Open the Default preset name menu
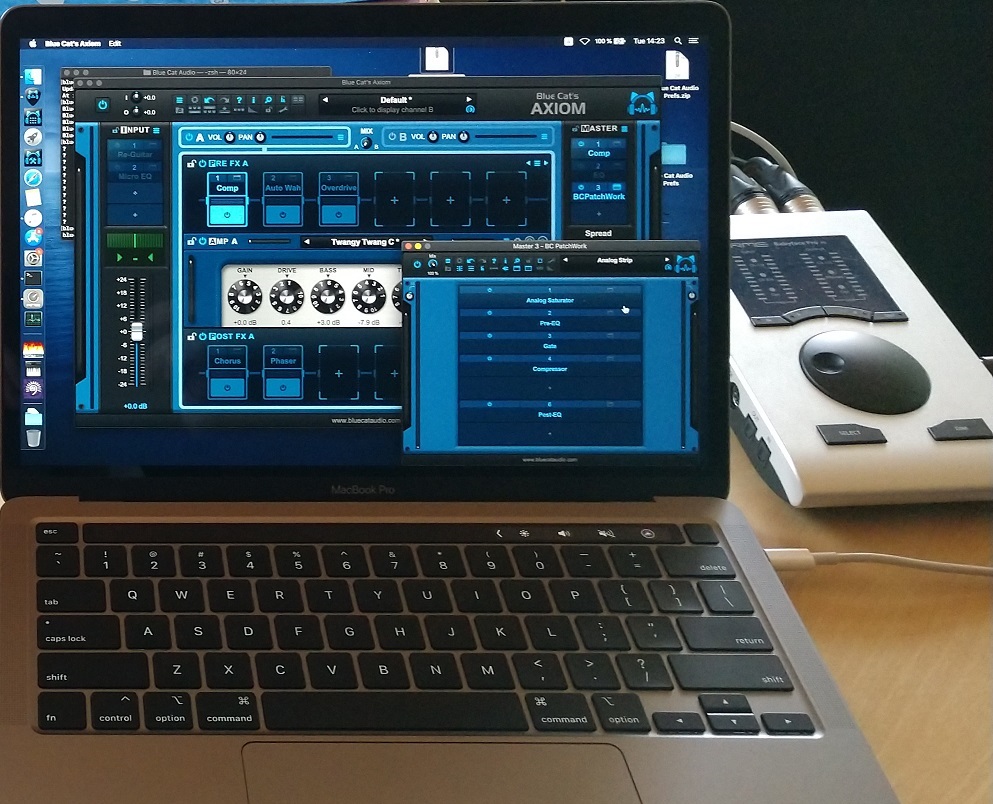Image resolution: width=993 pixels, height=804 pixels. (x=396, y=99)
